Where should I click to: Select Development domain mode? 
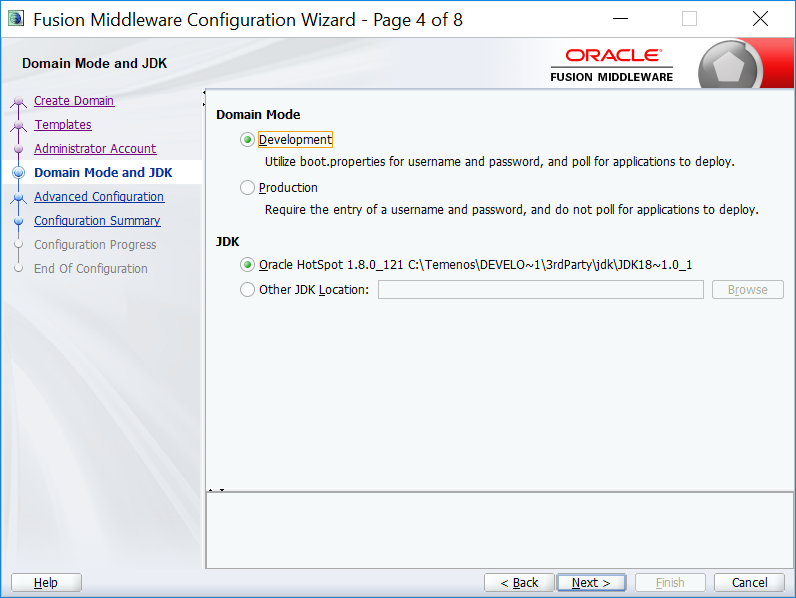[x=248, y=140]
